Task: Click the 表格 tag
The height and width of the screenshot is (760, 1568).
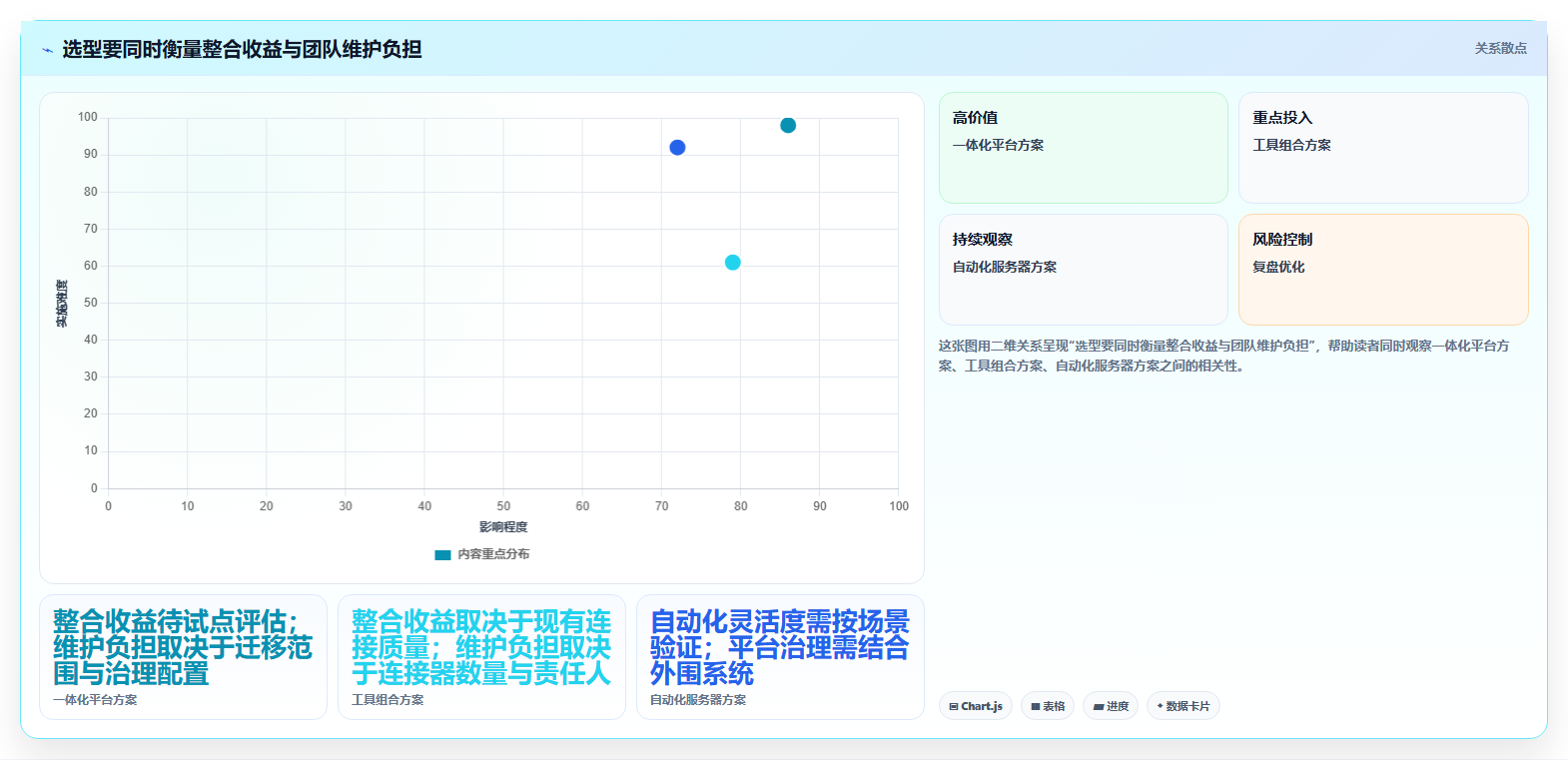Action: 1048,706
